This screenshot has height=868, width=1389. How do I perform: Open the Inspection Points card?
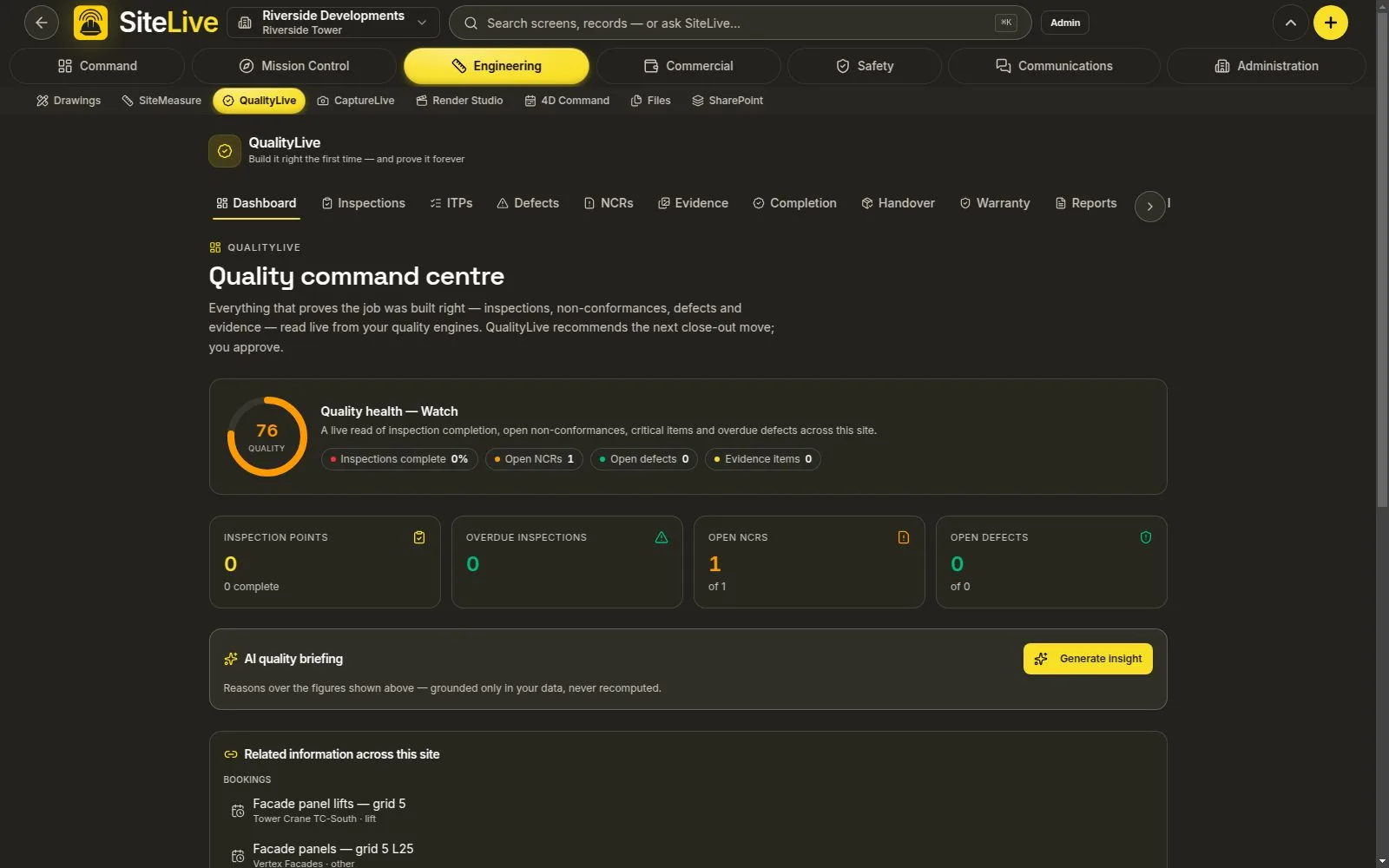[x=325, y=562]
